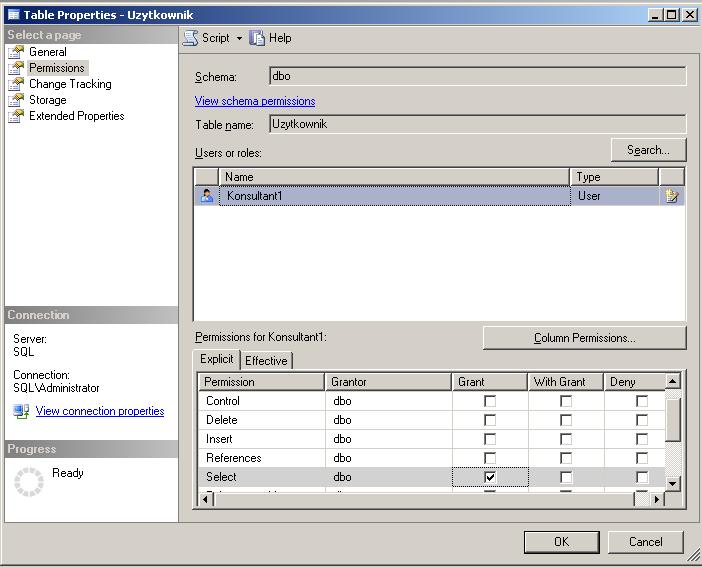Select the Control permission row
Image resolution: width=702 pixels, height=567 pixels.
432,401
